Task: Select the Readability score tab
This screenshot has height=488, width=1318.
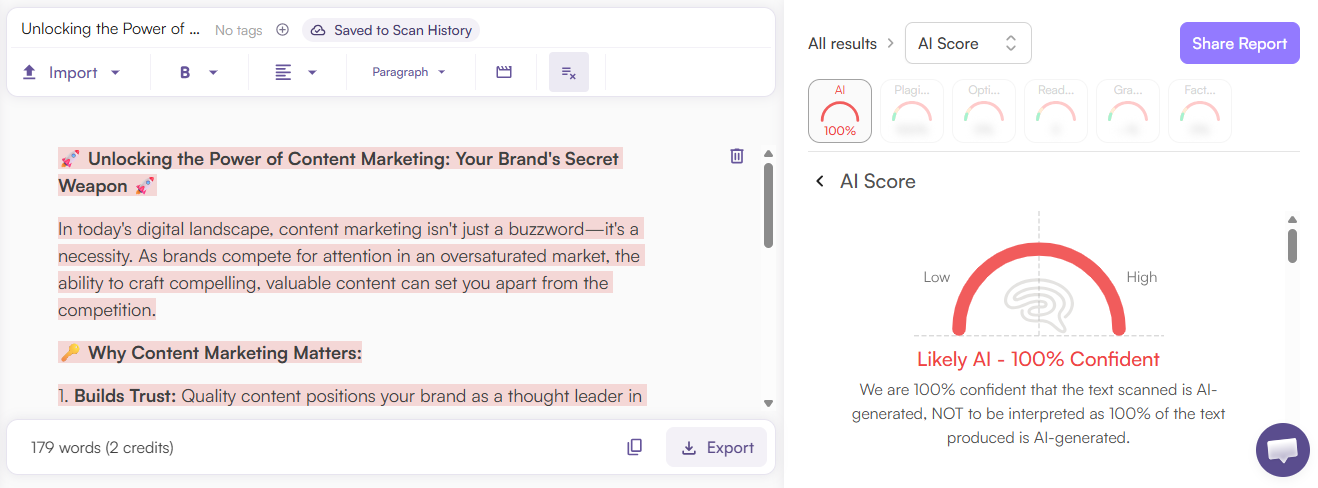Action: pos(1056,111)
